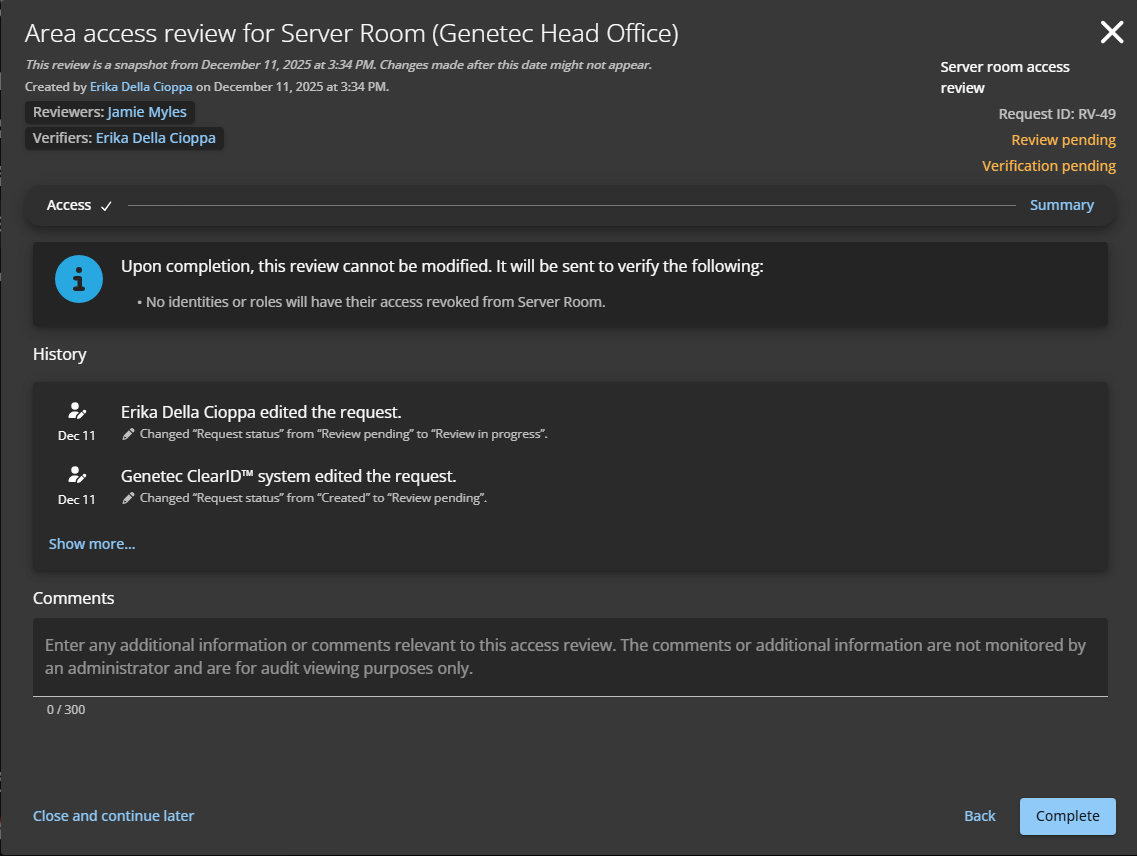Click the user icon beside Genetec ClearID entry
This screenshot has height=856, width=1137.
77,473
